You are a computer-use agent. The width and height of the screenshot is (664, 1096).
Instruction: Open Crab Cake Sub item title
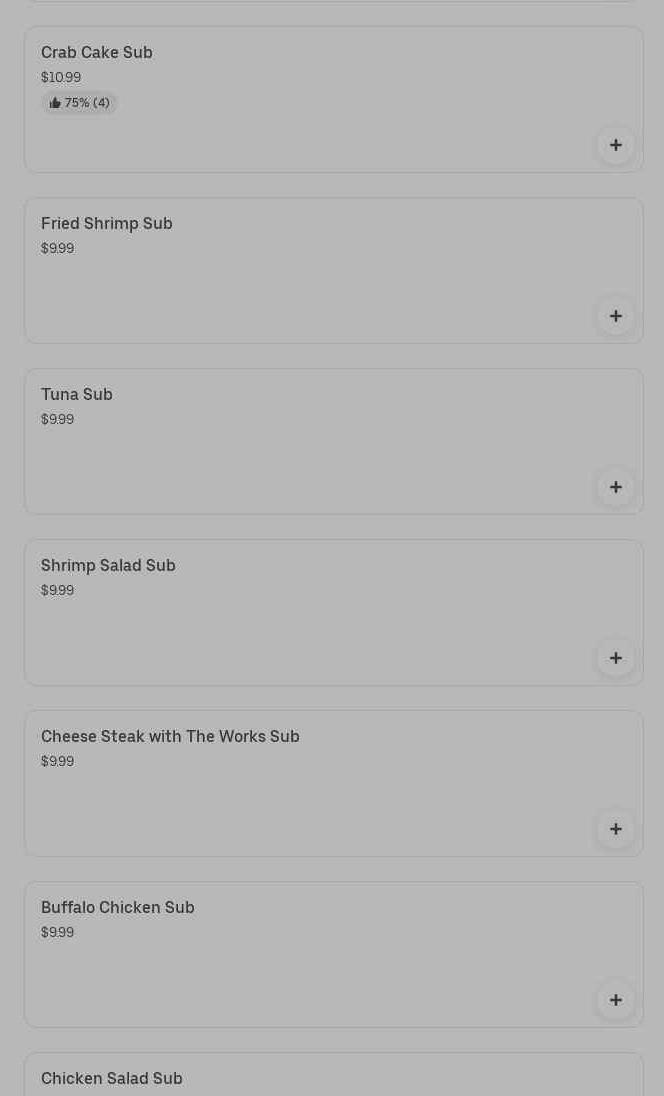click(97, 52)
